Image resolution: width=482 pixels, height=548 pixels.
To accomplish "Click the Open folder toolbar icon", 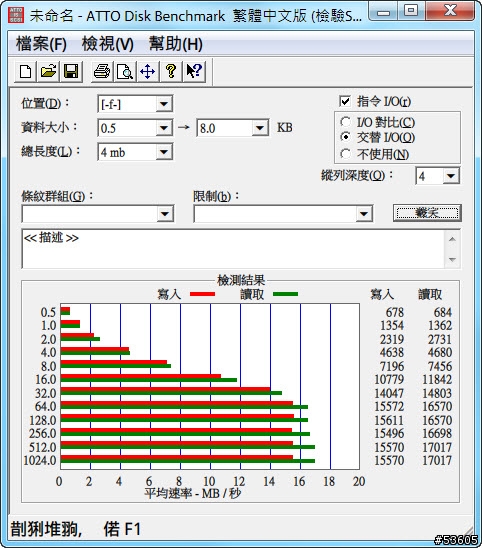I will click(x=48, y=72).
